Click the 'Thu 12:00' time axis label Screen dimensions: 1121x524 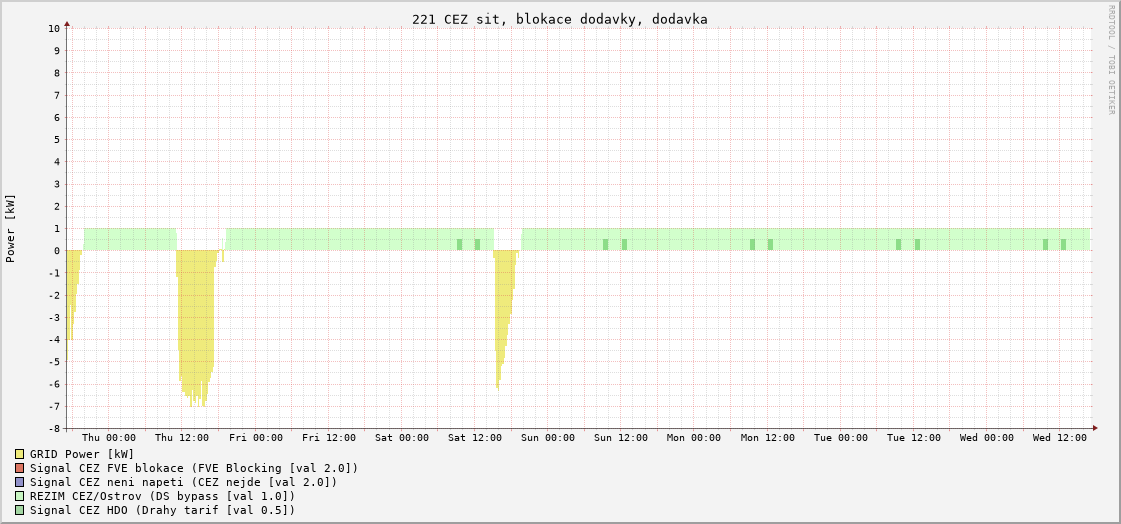click(182, 438)
